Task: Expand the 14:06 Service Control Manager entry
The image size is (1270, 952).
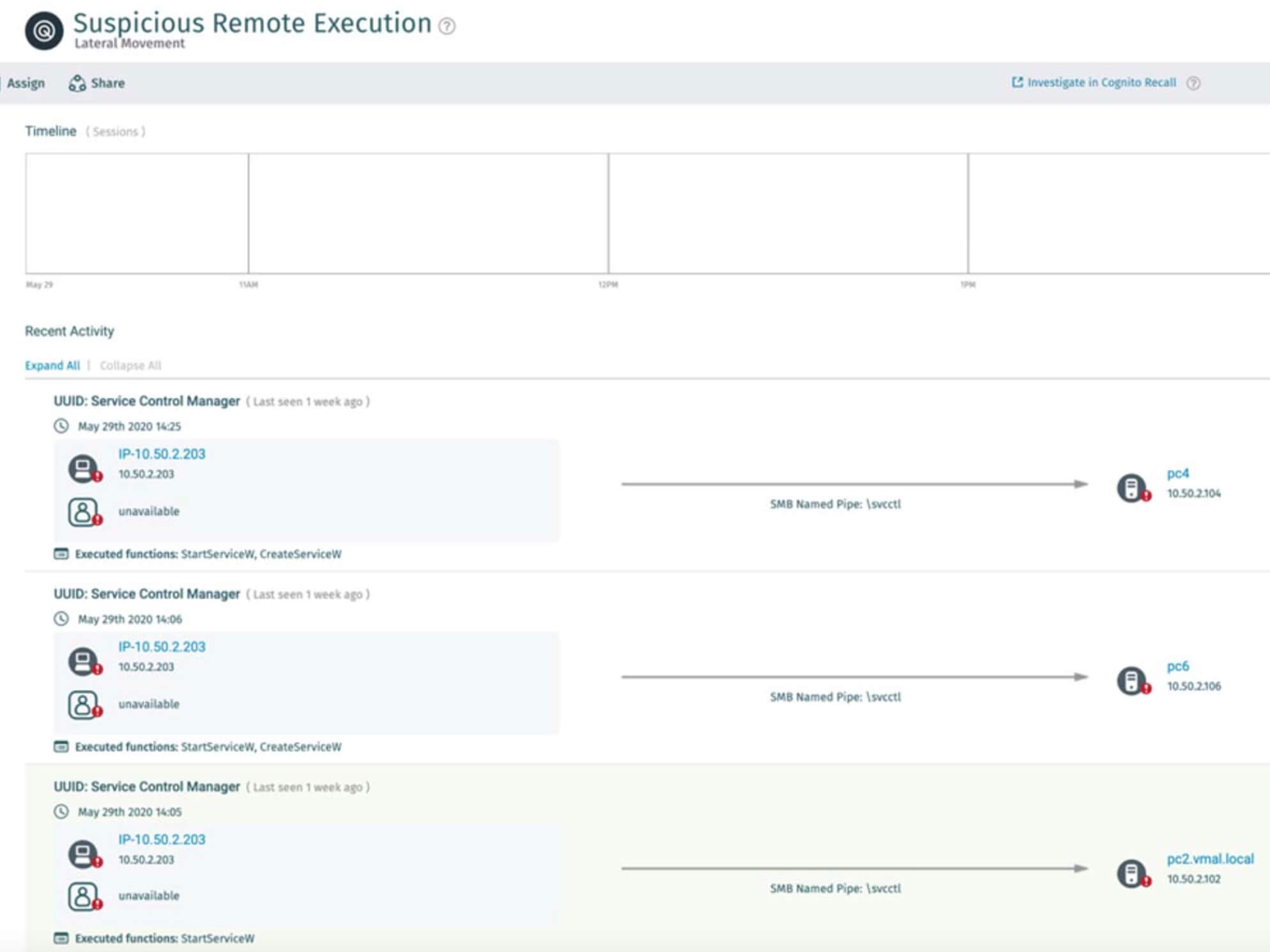Action: point(146,594)
